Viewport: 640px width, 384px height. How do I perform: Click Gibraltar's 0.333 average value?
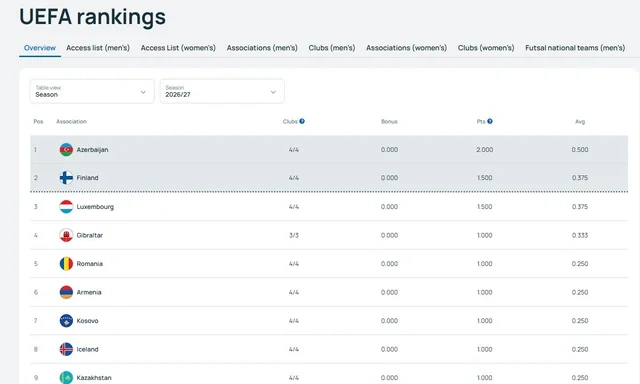(x=580, y=235)
